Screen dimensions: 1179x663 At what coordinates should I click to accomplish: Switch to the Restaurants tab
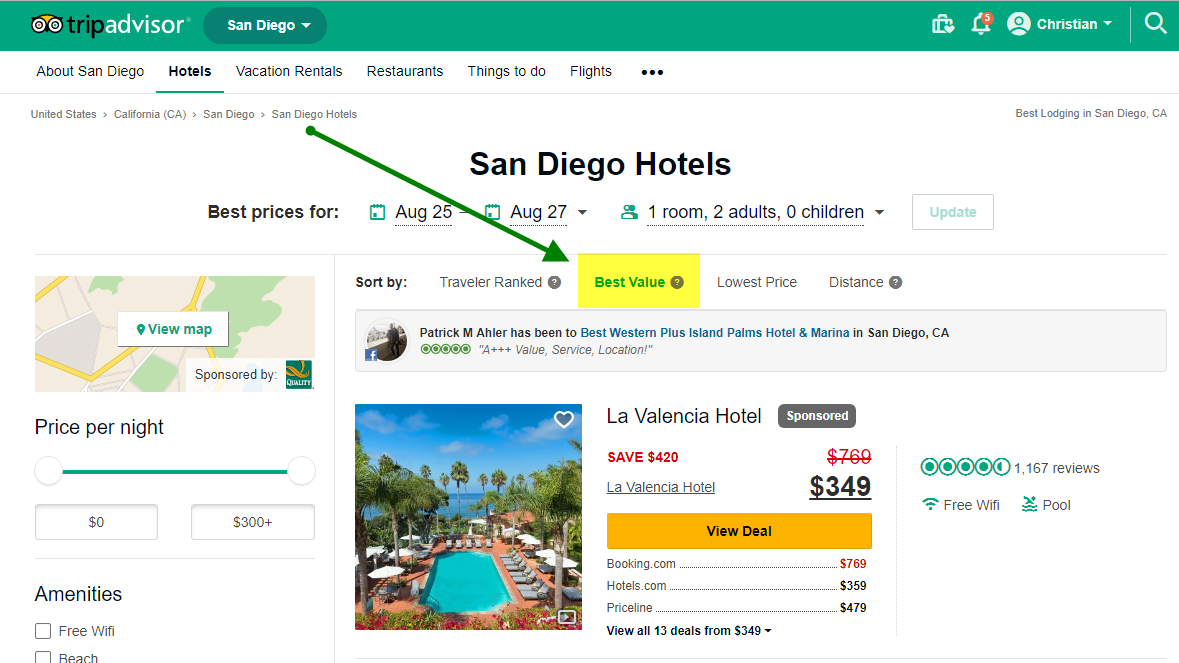click(x=405, y=71)
